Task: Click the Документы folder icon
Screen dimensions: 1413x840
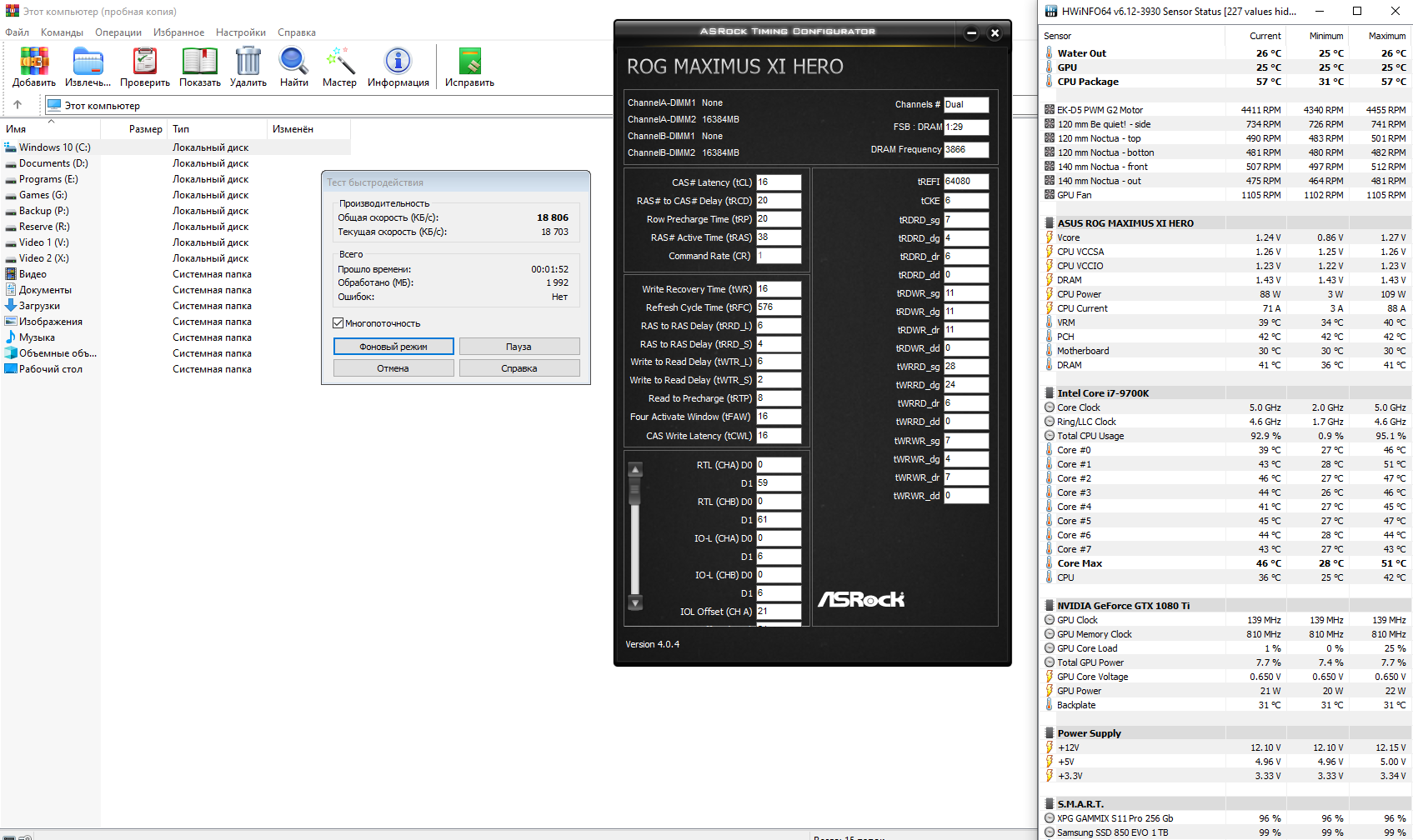Action: pyautogui.click(x=11, y=290)
